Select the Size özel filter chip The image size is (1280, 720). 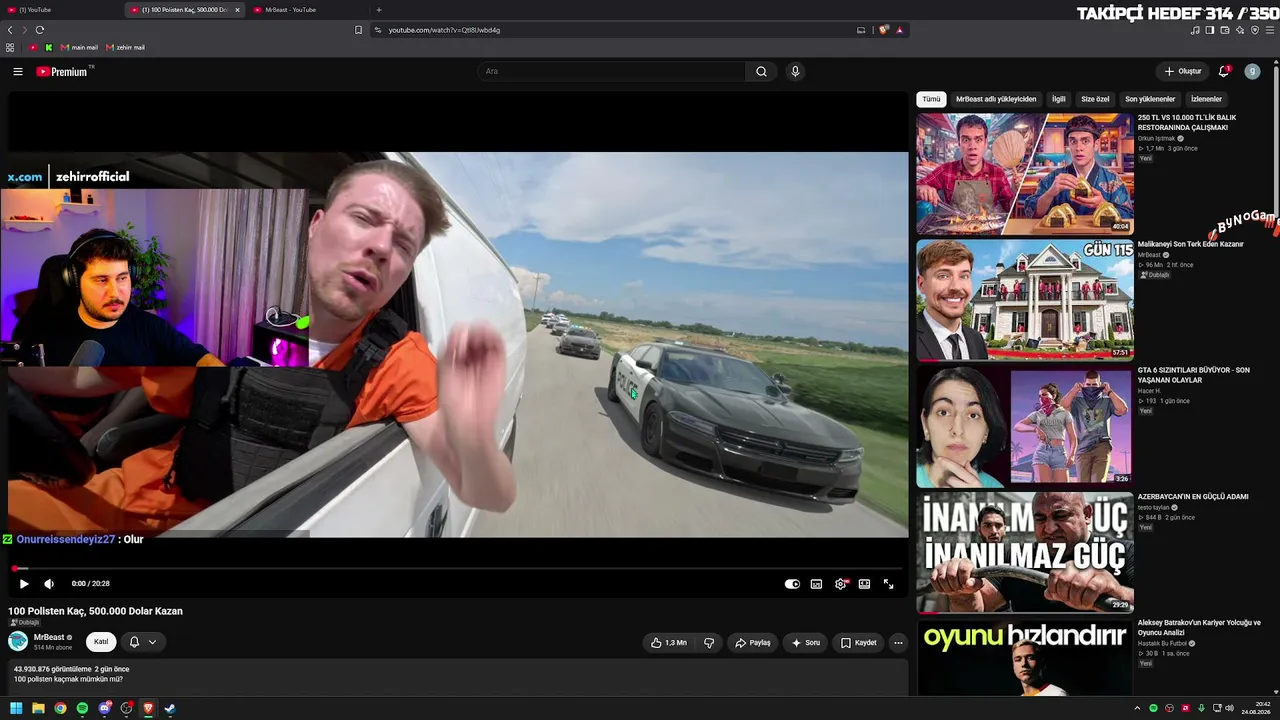tap(1095, 99)
